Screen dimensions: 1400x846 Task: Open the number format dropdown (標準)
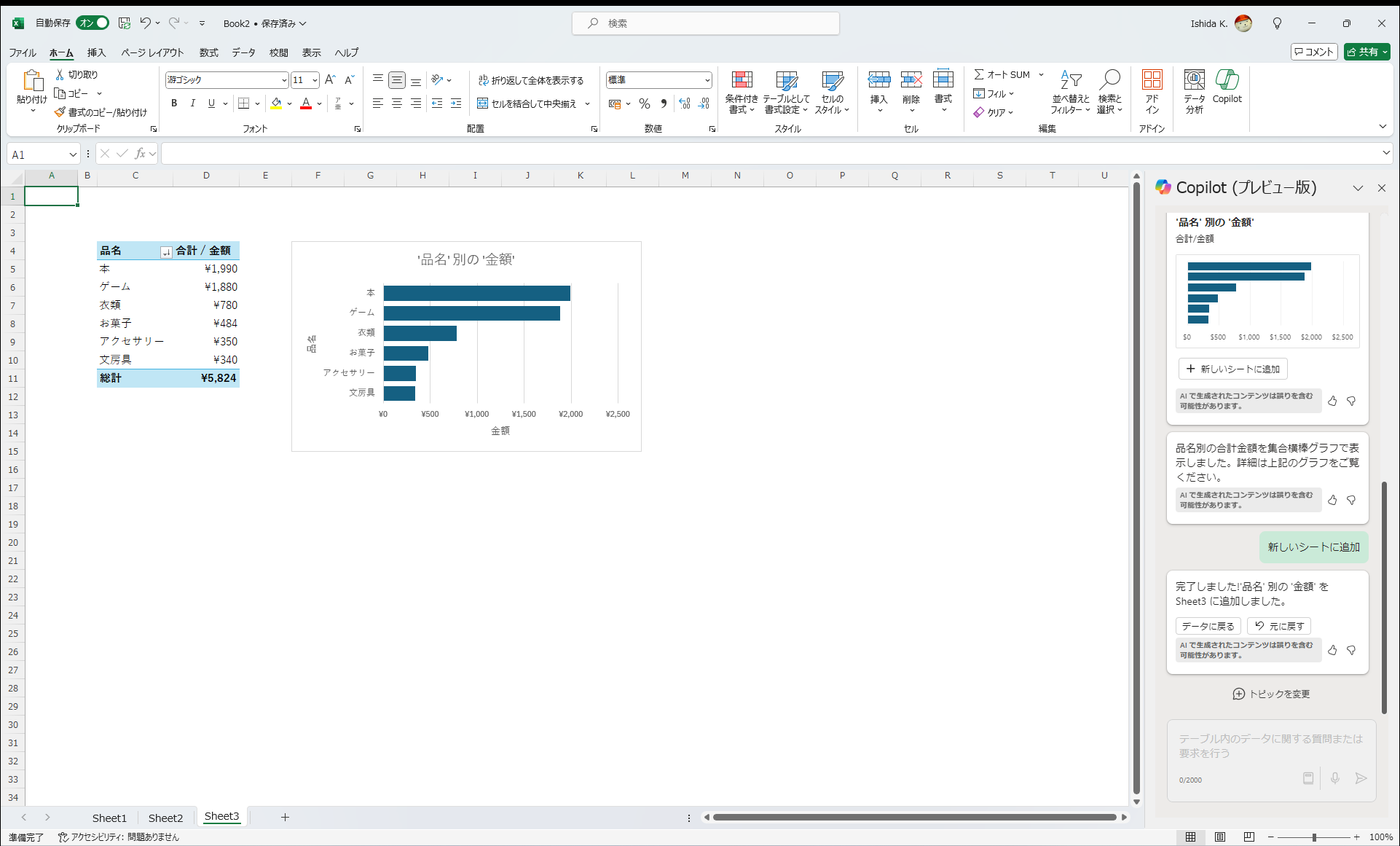tap(707, 80)
